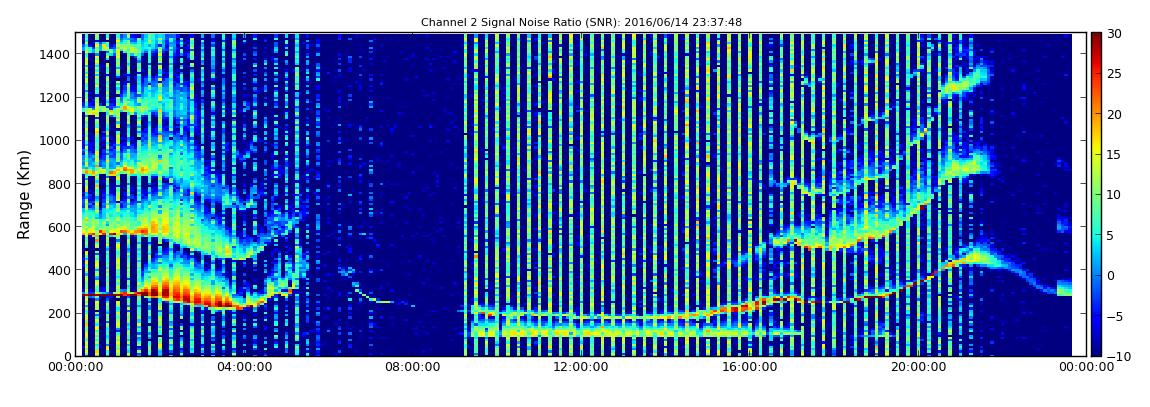Click the dark blue bottom of the colorbar

pyautogui.click(x=1096, y=350)
